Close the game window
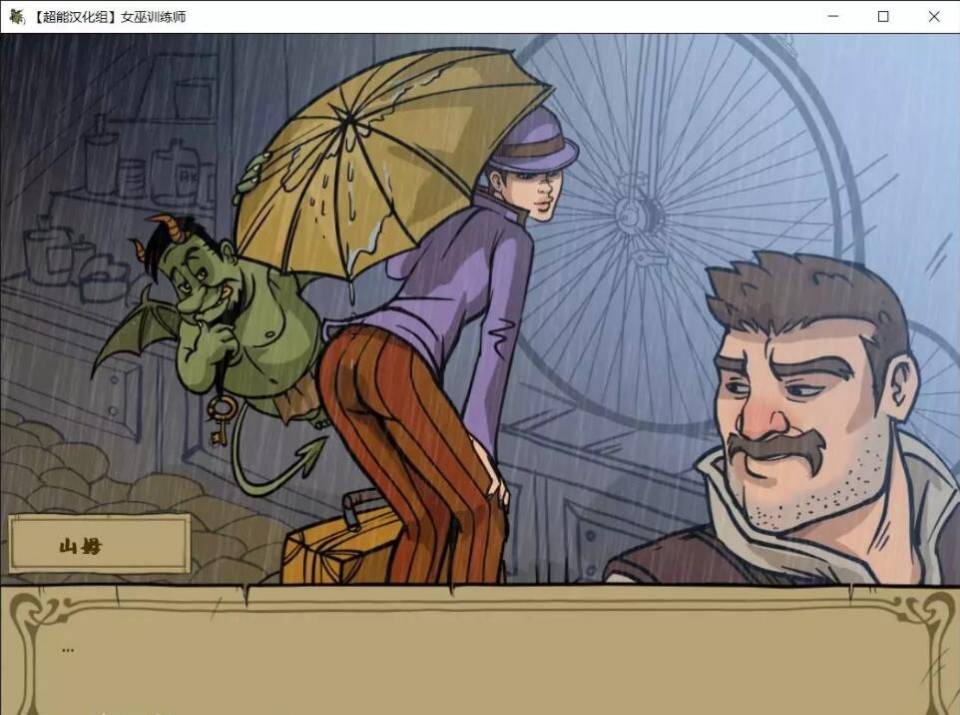960x715 pixels. [934, 16]
